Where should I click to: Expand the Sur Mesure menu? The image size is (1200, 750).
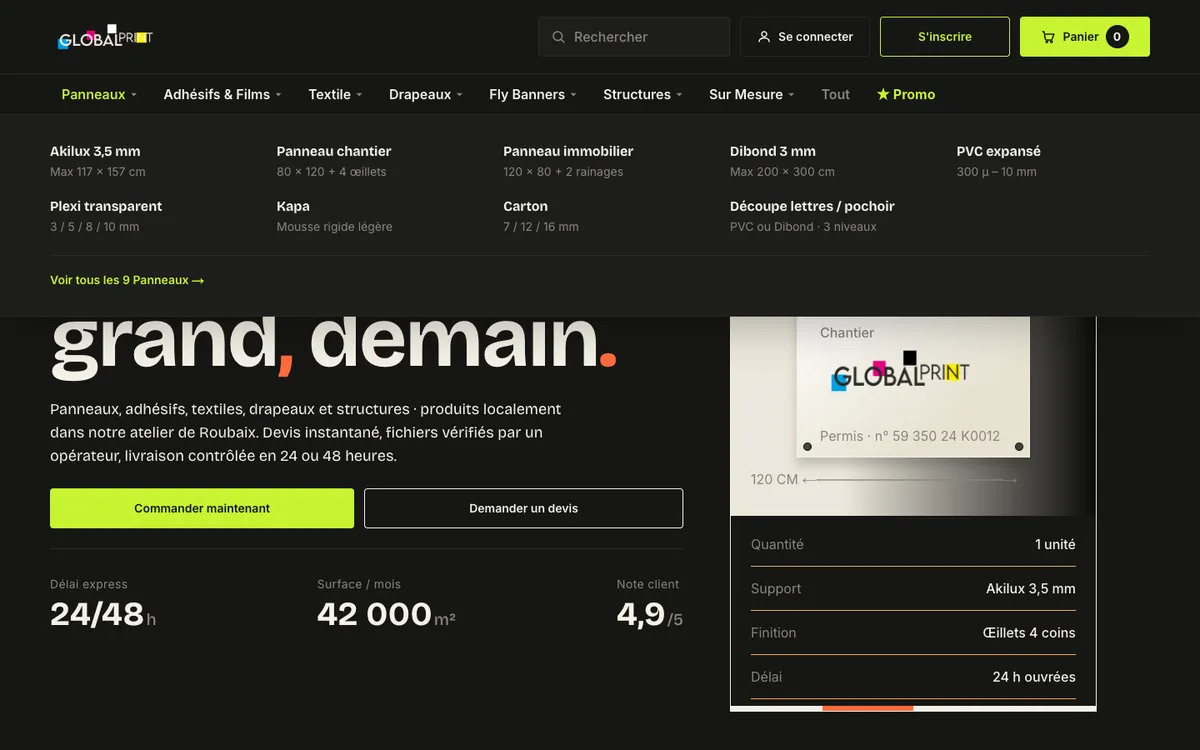[x=752, y=94]
